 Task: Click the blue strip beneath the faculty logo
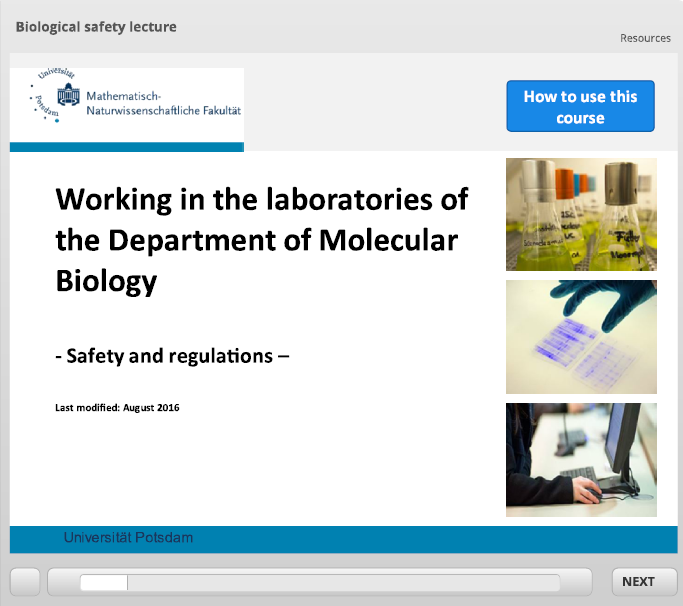[x=127, y=147]
